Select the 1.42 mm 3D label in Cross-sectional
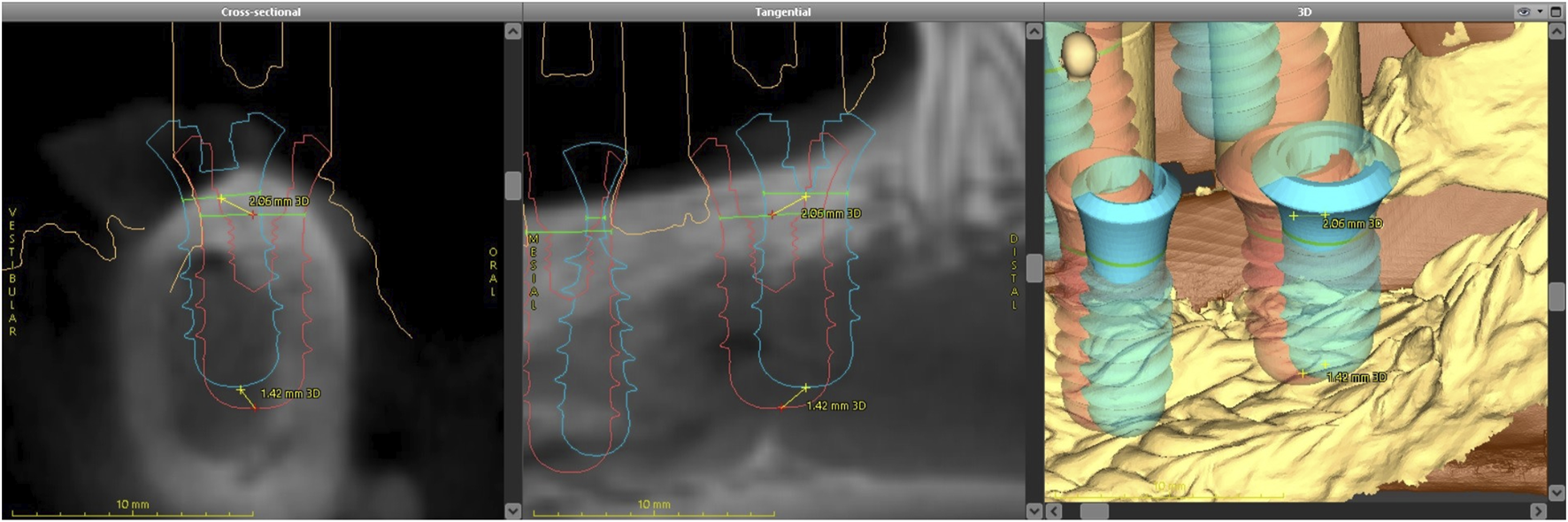The height and width of the screenshot is (522, 1568). click(290, 394)
